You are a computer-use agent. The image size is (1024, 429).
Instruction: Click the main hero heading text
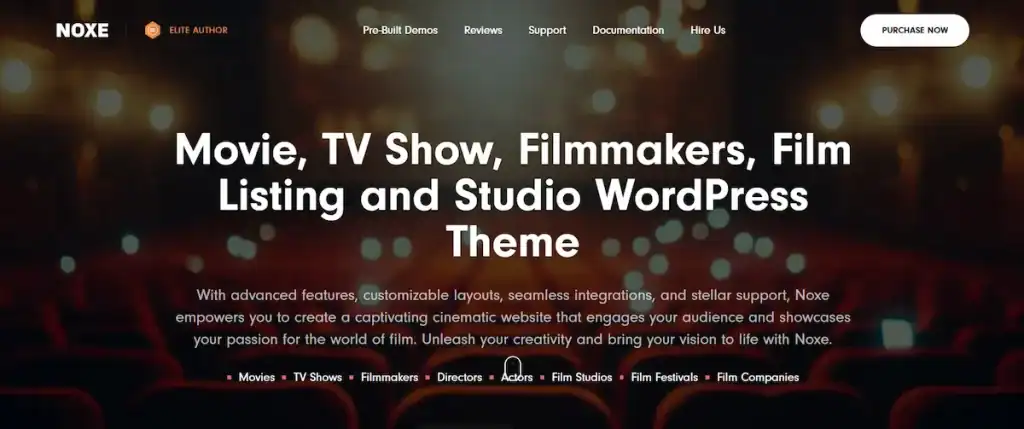click(513, 196)
